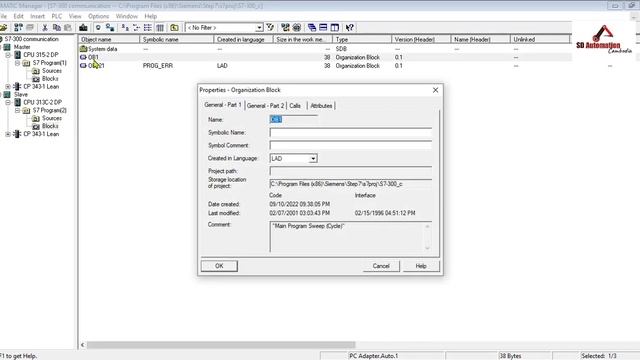Click the Paste toolbar icon

[x=68, y=27]
